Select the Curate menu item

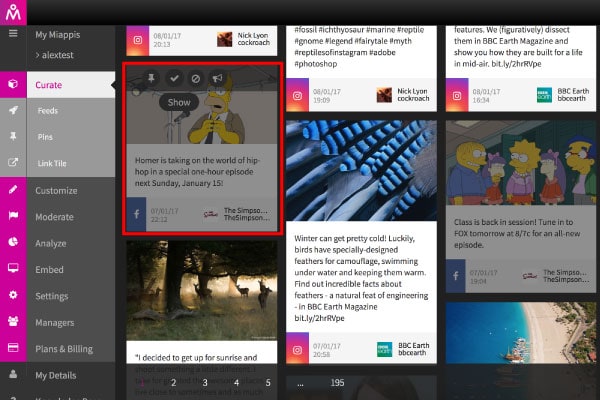(71, 85)
